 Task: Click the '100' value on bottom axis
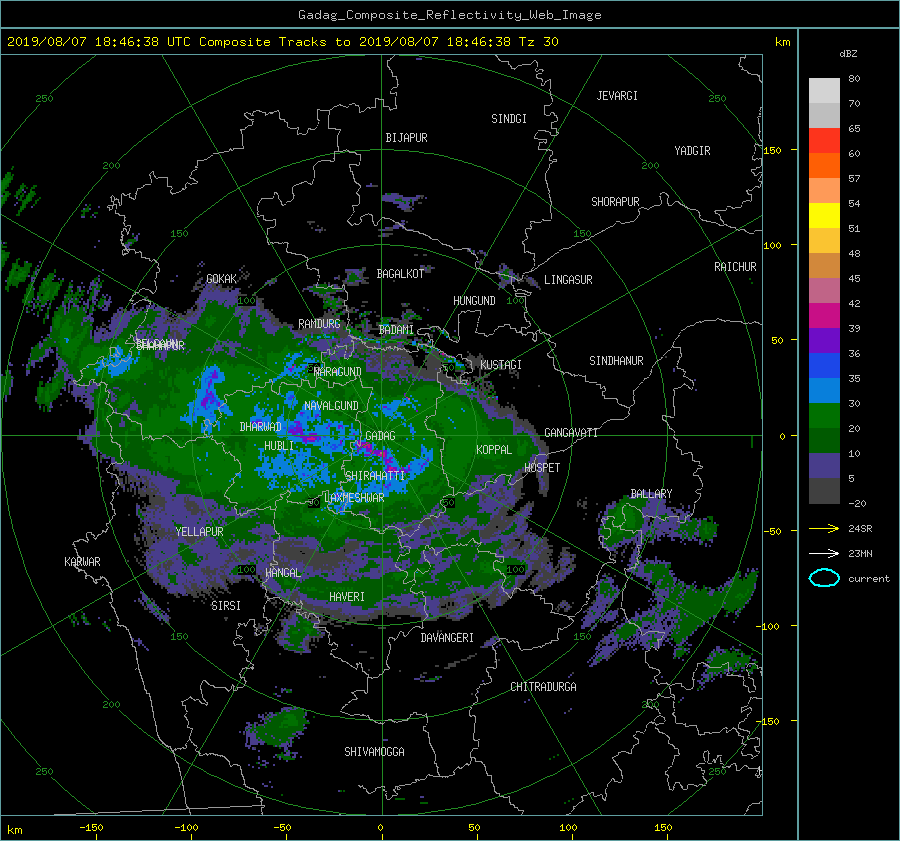click(x=568, y=828)
